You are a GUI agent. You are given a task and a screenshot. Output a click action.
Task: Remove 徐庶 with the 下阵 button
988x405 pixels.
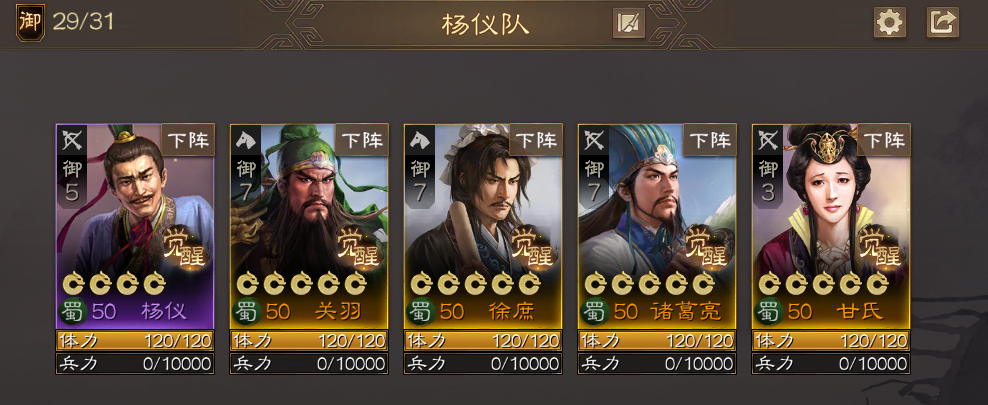click(536, 140)
